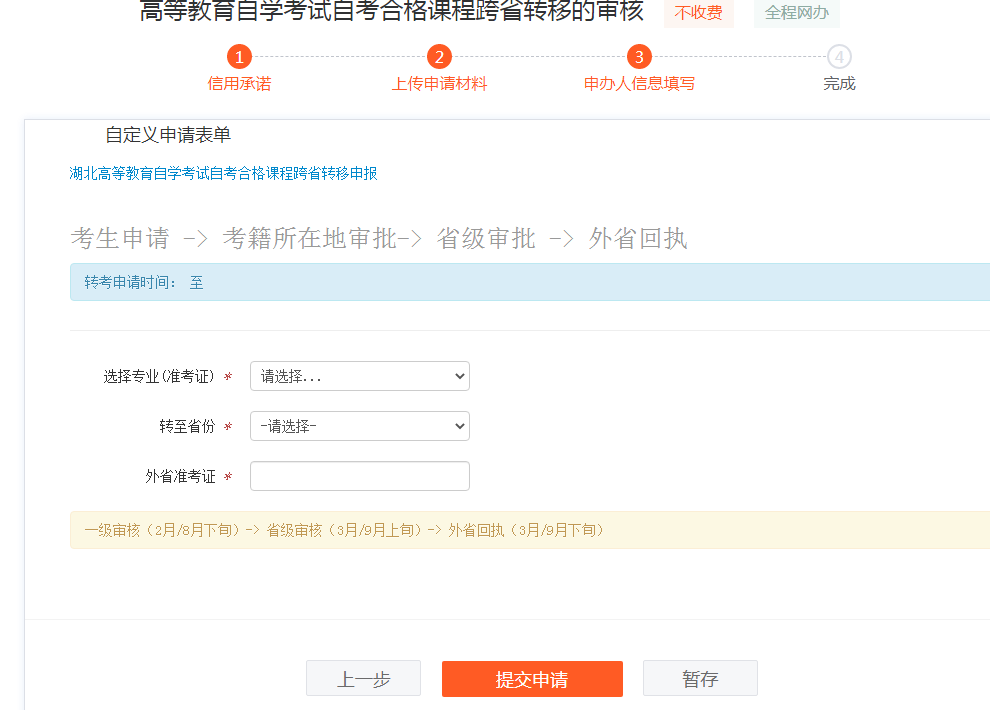Expand the 请选择... combo box arrow
Viewport: 990px width, 710px height.
click(x=456, y=376)
